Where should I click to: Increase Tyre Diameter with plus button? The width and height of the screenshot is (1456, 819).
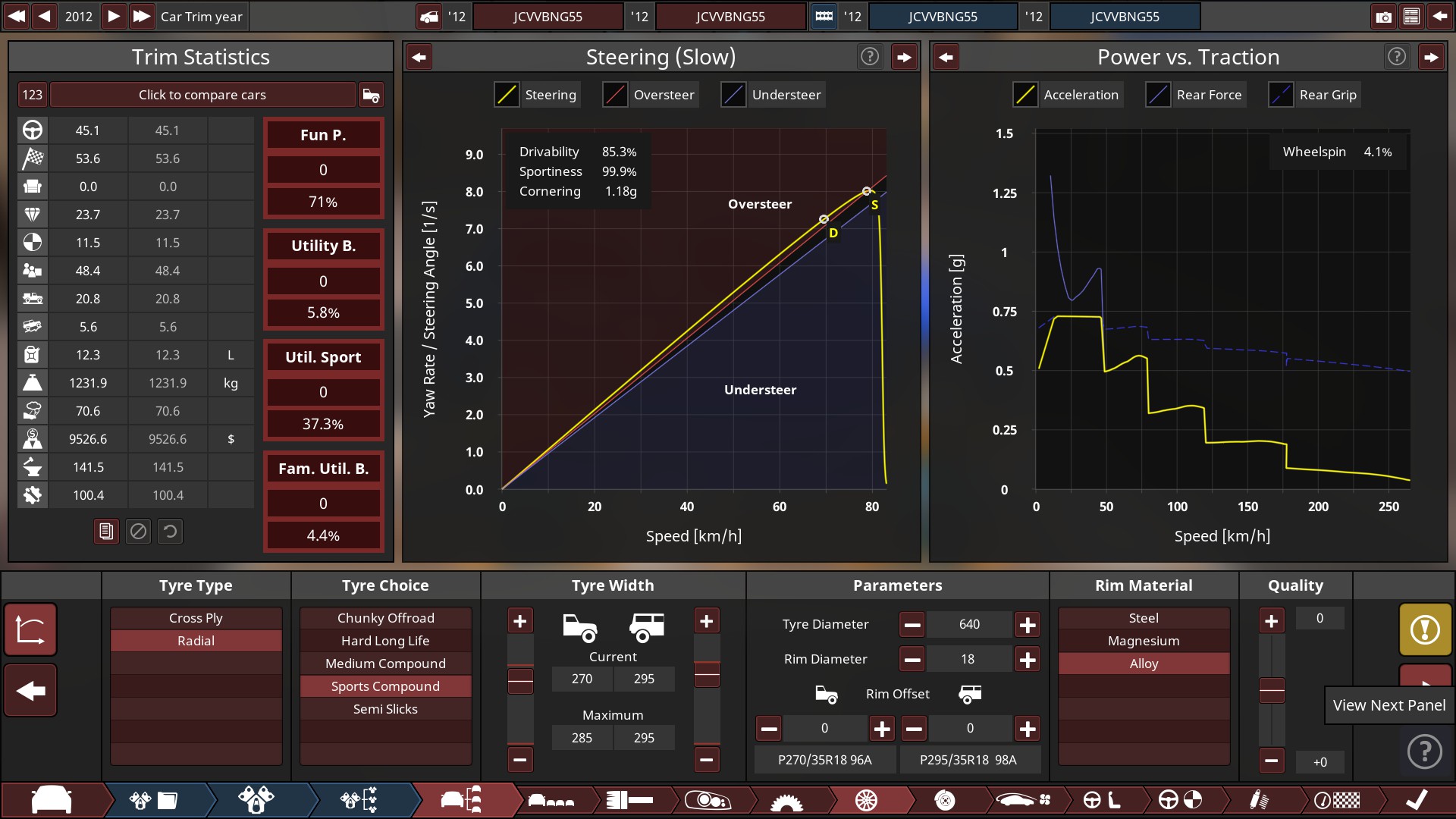(1028, 625)
